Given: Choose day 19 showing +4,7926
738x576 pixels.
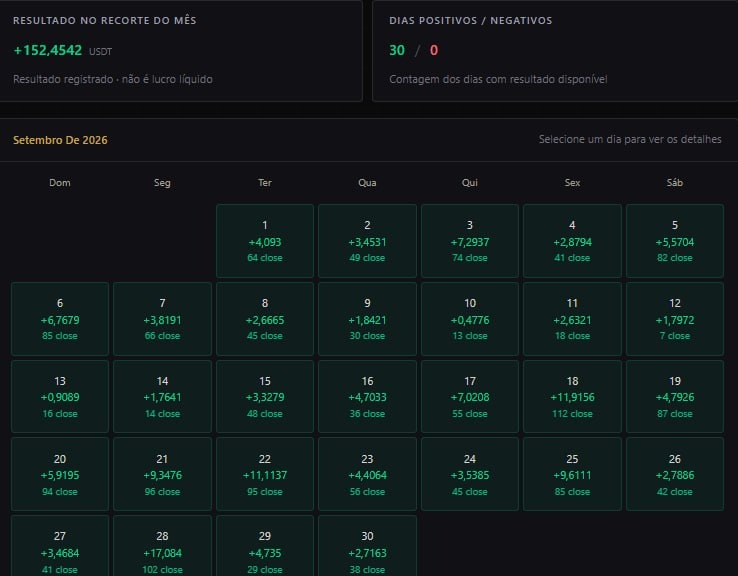Looking at the screenshot, I should 675,396.
